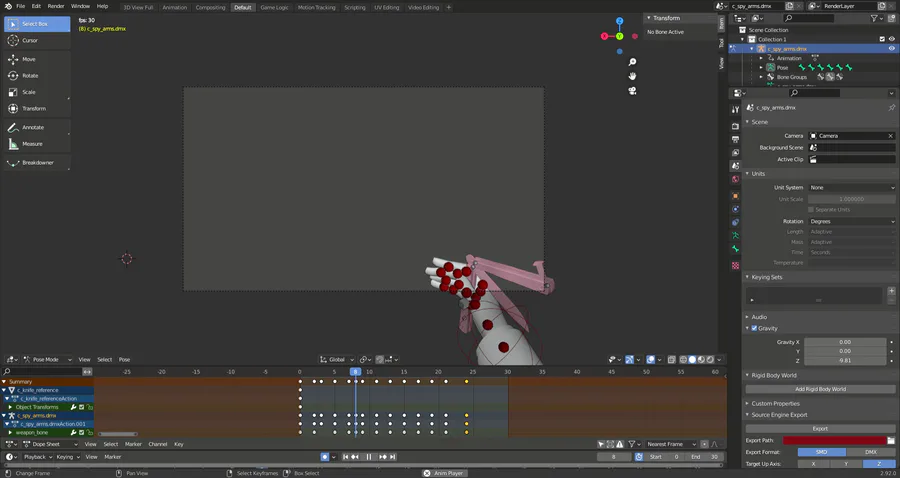Browse folder icon beside Export Path
The image size is (900, 478).
[x=891, y=441]
